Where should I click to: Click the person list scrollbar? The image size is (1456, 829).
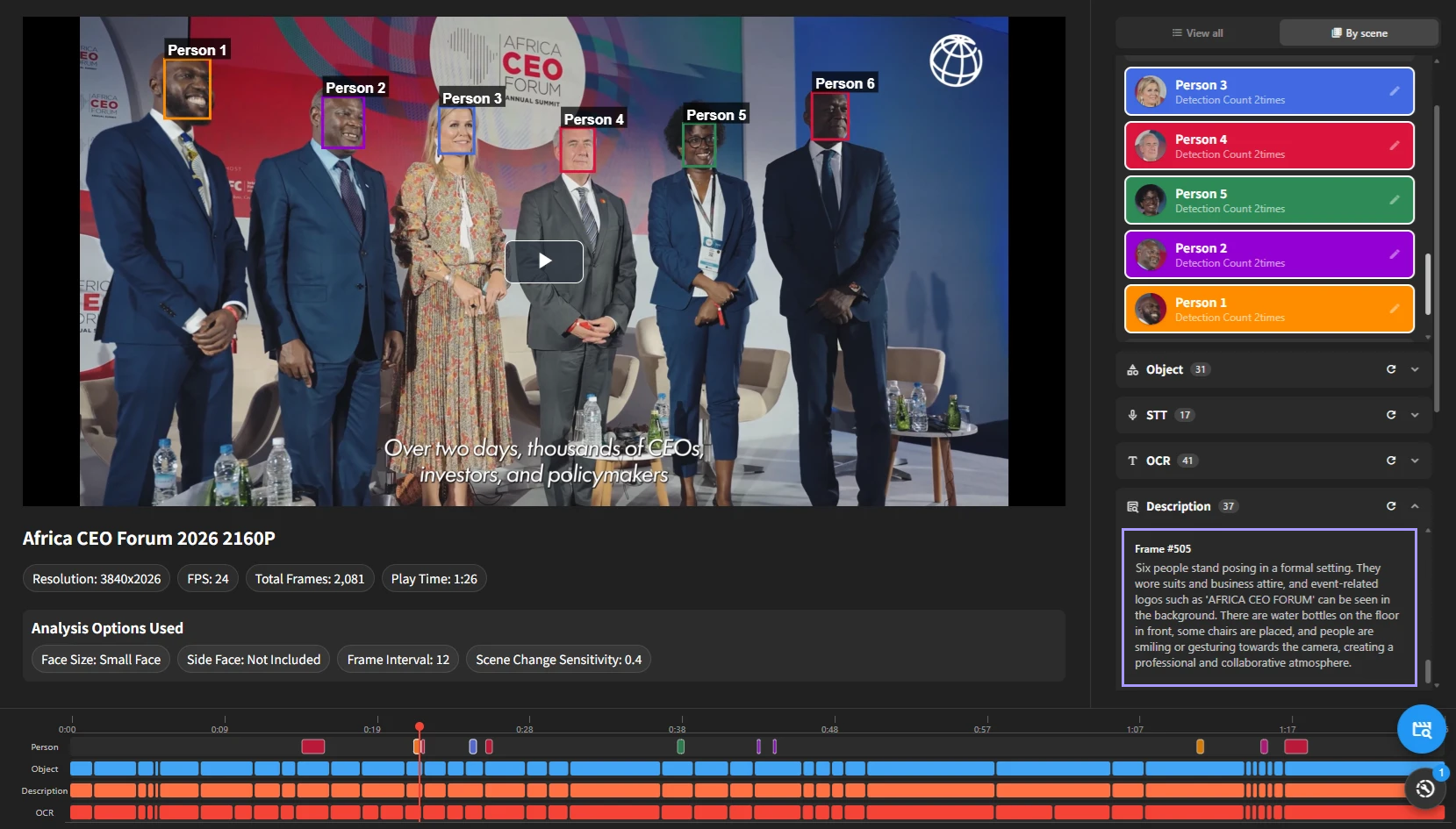[1429, 284]
